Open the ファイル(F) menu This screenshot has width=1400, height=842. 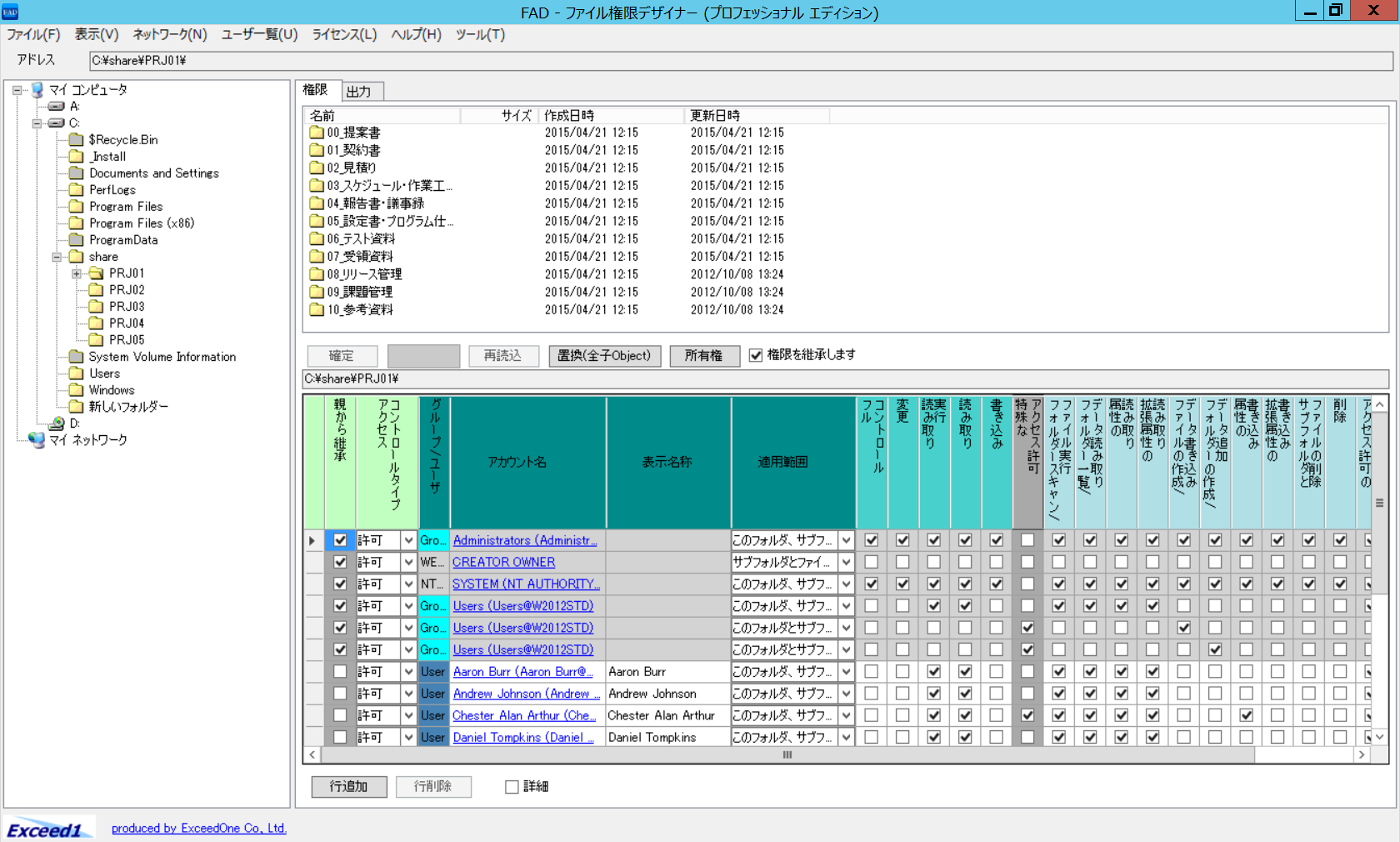[x=33, y=34]
